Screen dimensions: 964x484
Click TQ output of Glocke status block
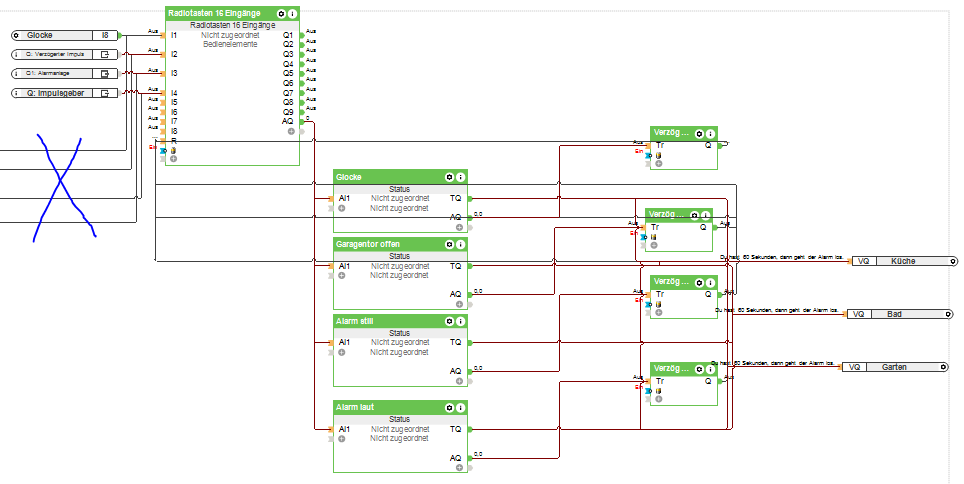(x=456, y=199)
